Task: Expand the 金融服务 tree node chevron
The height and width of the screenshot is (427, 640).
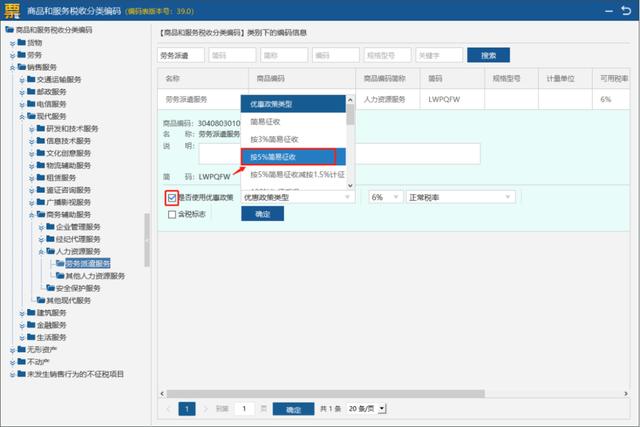Action: 22,326
